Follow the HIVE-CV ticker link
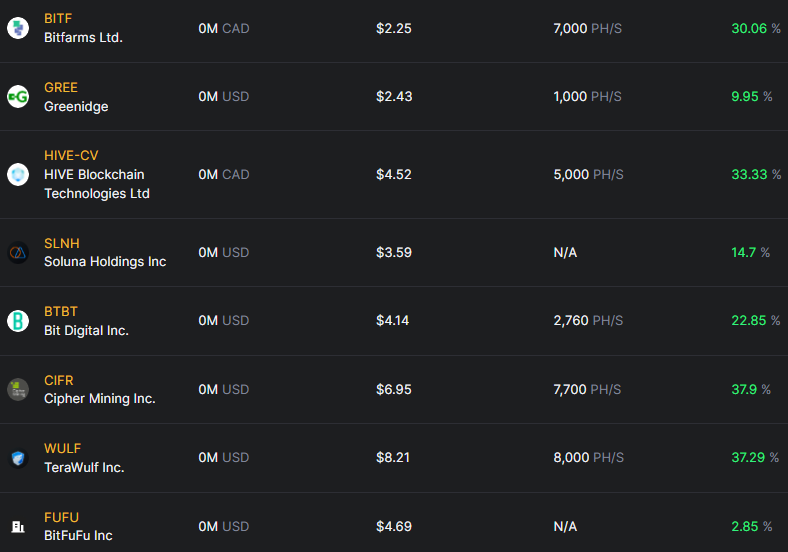This screenshot has width=788, height=552. pyautogui.click(x=71, y=155)
